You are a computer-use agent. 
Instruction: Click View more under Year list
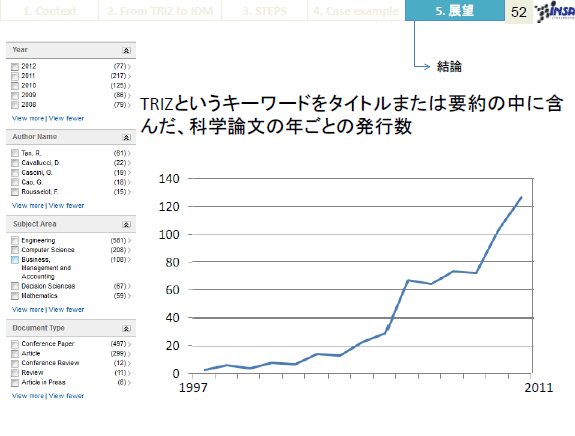[28, 118]
